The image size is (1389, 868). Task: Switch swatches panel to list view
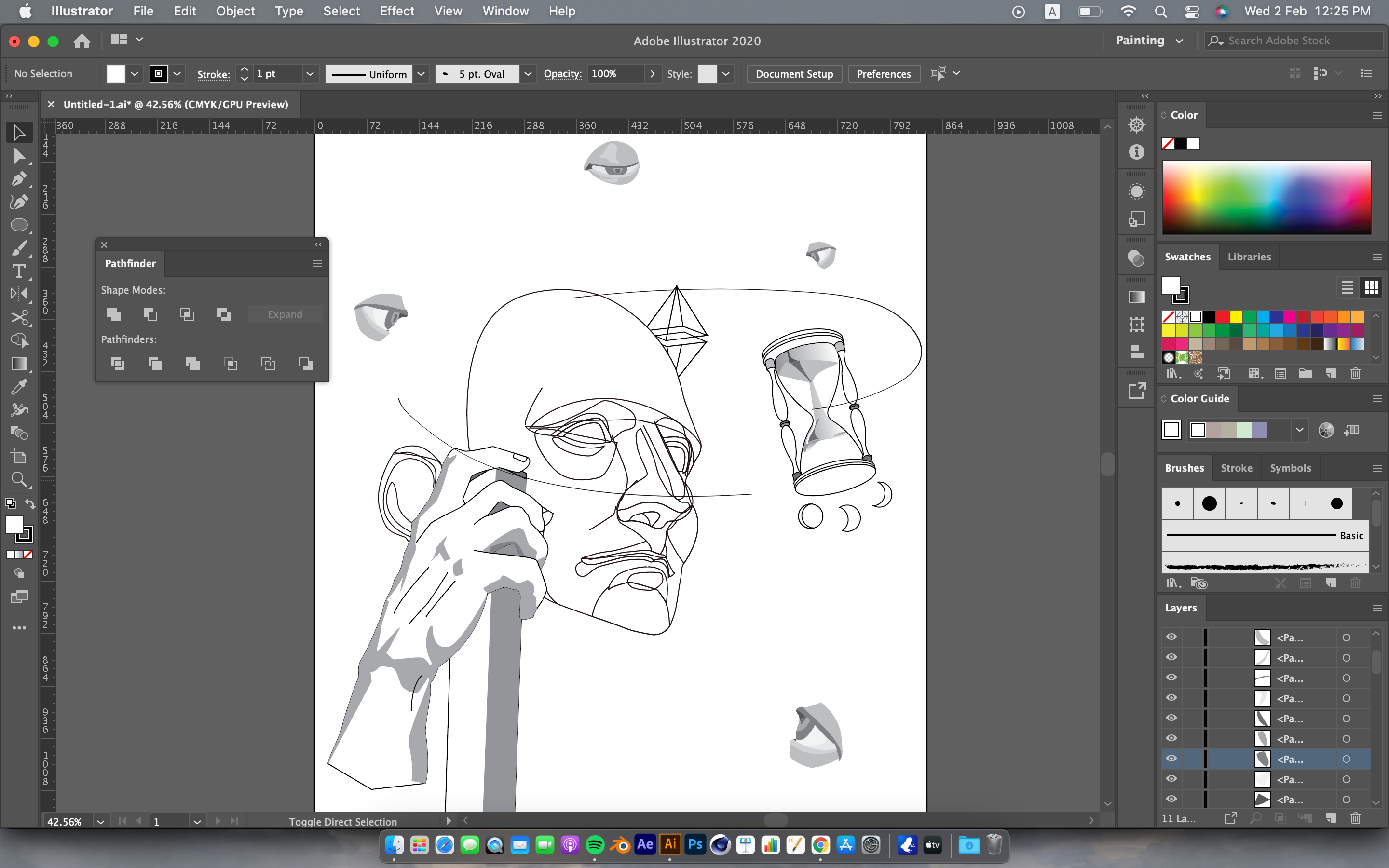tap(1347, 287)
